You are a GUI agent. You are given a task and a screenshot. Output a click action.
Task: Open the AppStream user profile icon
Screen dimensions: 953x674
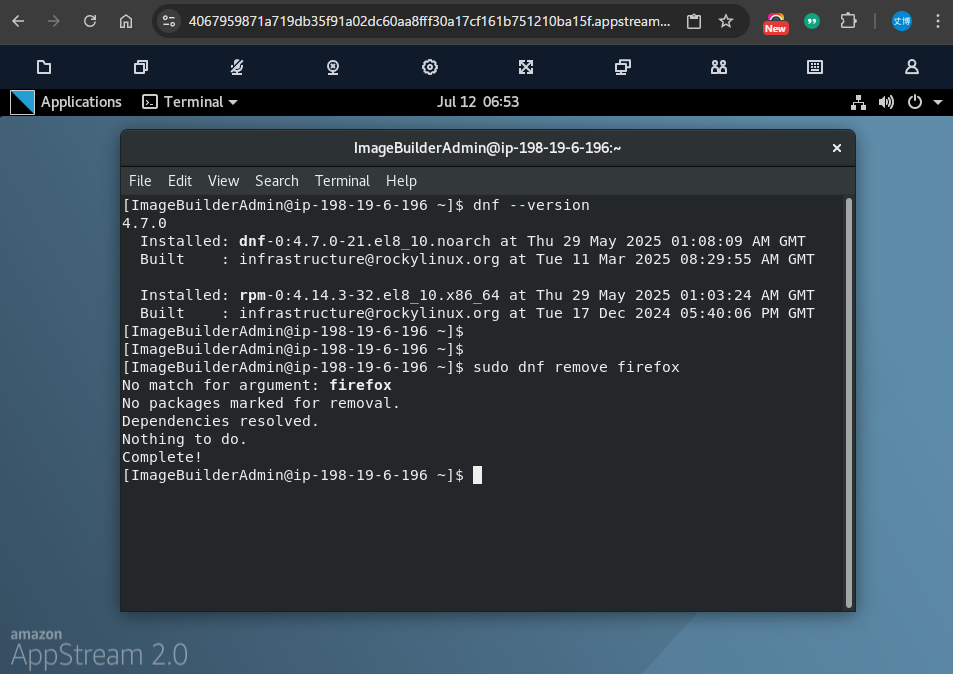tap(912, 67)
